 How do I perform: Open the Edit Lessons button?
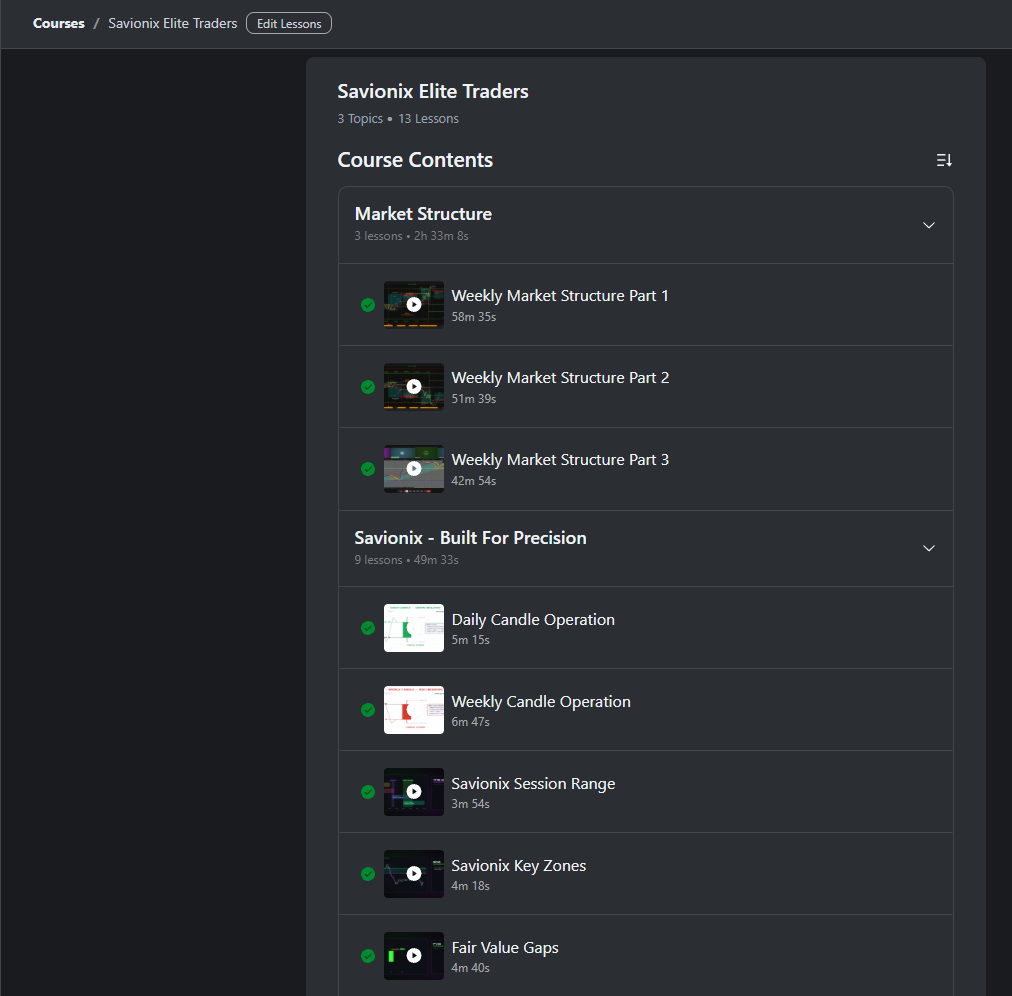288,23
